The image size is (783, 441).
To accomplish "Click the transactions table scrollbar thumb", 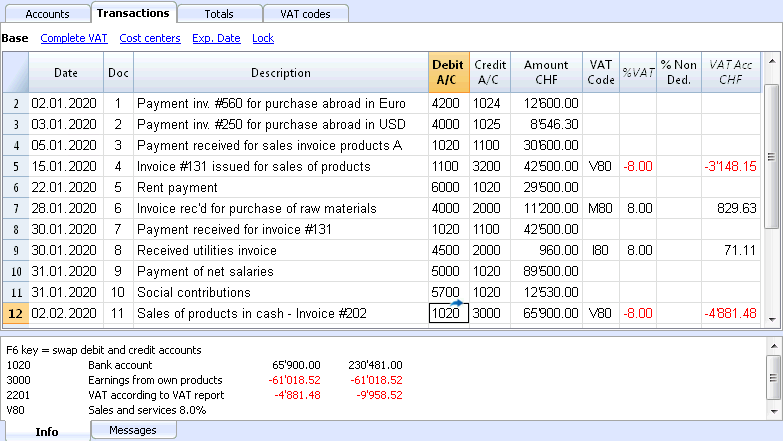I will click(772, 157).
